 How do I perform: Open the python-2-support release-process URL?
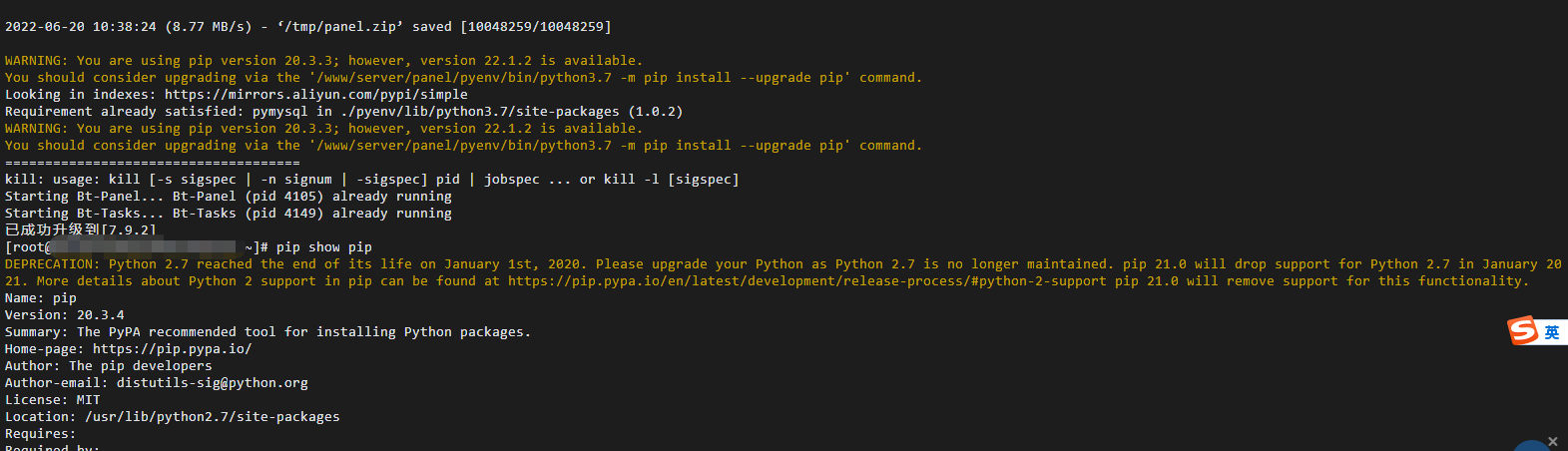pos(806,281)
